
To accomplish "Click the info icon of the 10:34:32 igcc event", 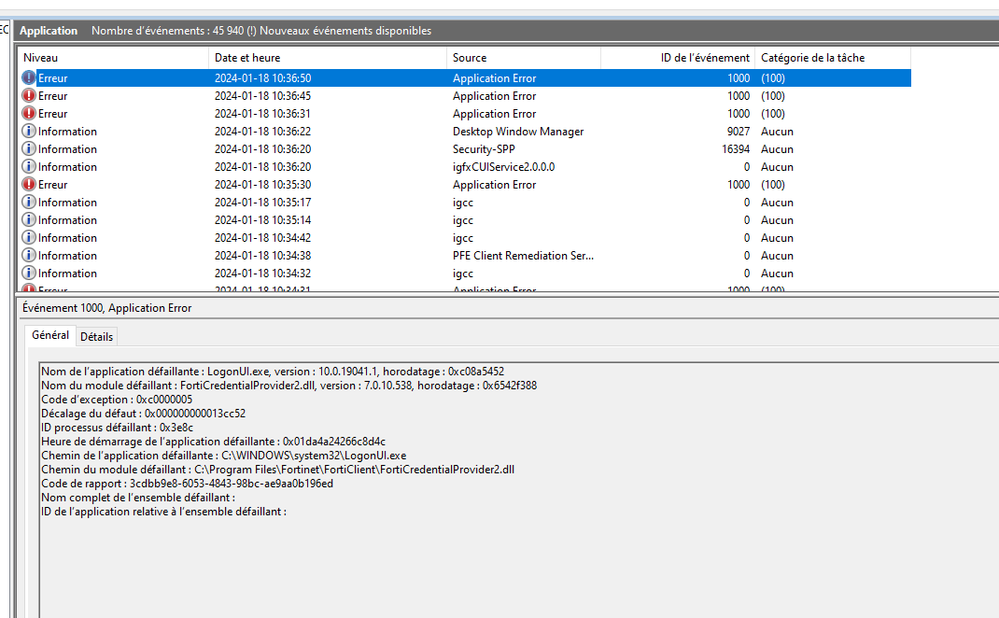I will click(x=29, y=273).
